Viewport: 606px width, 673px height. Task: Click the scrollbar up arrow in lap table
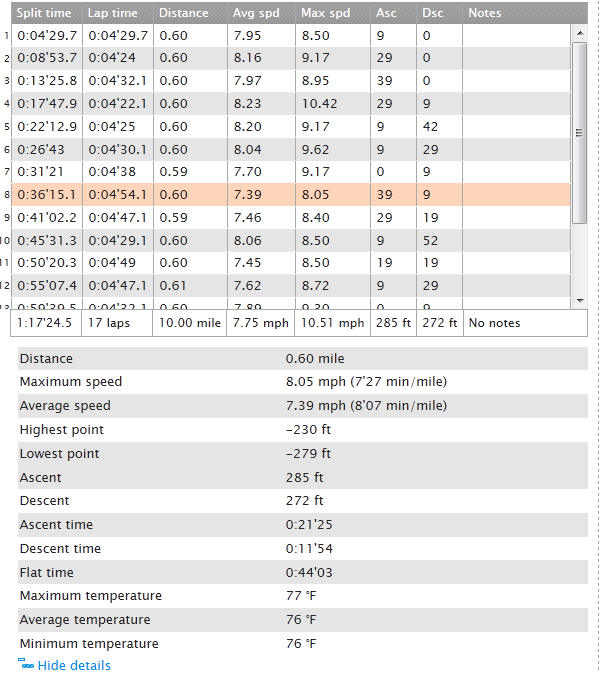pos(580,33)
